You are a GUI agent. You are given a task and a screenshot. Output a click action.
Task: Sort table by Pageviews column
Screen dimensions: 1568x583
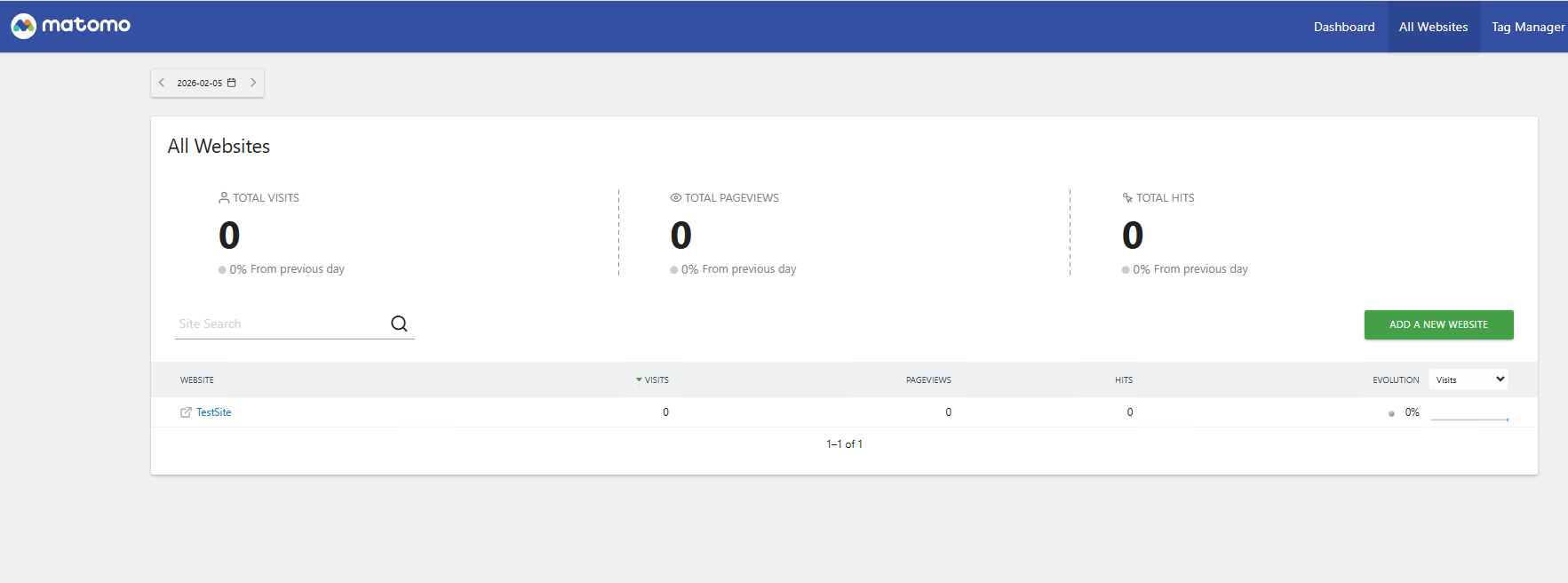pos(928,380)
